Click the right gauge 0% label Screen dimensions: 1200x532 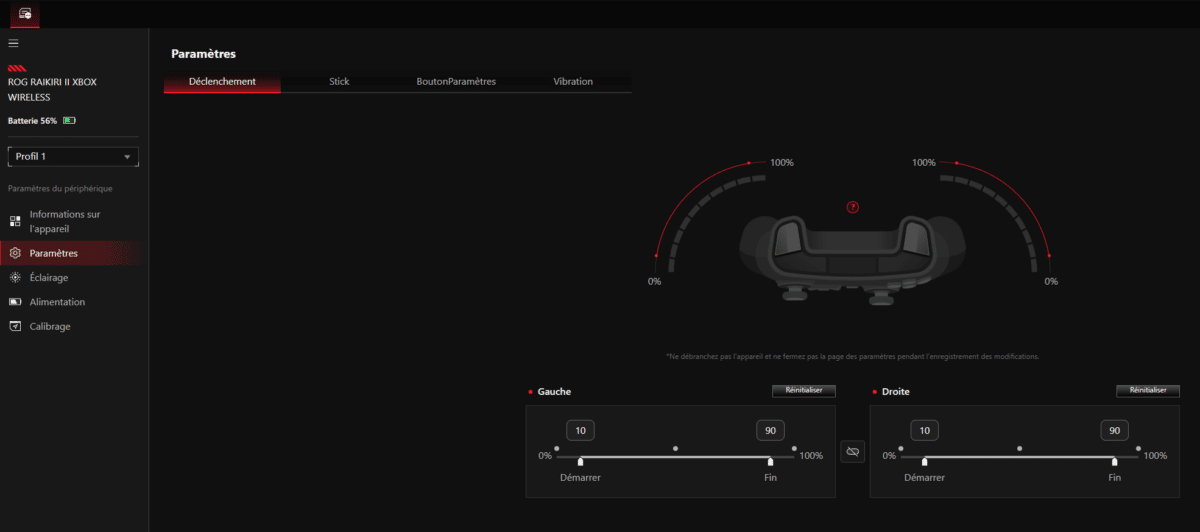1051,282
